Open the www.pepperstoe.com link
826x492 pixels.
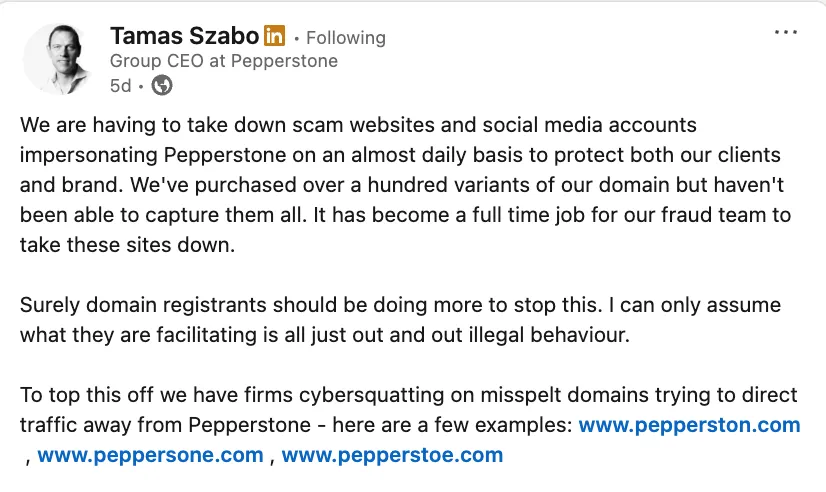click(392, 455)
